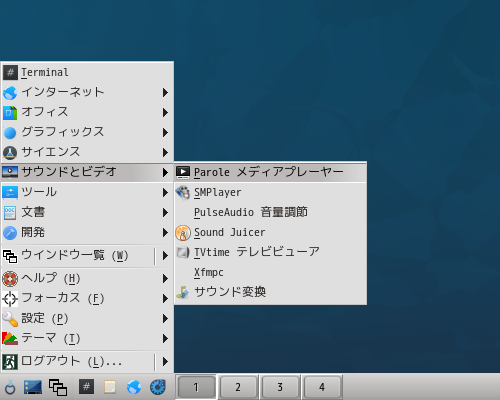Expand the インターネット submenu arrow
This screenshot has width=500, height=400.
(x=165, y=92)
